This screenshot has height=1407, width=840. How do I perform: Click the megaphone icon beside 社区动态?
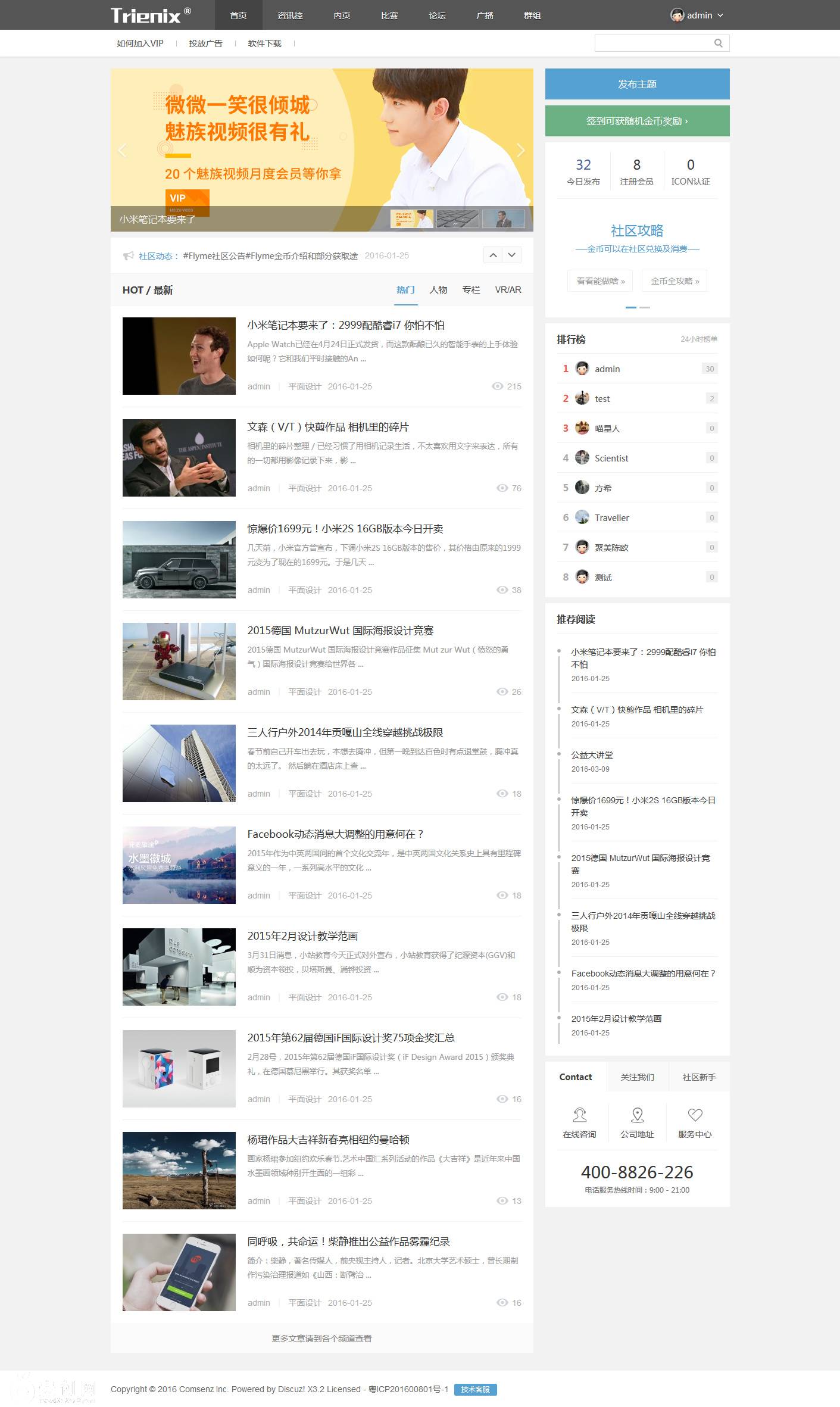pos(128,256)
